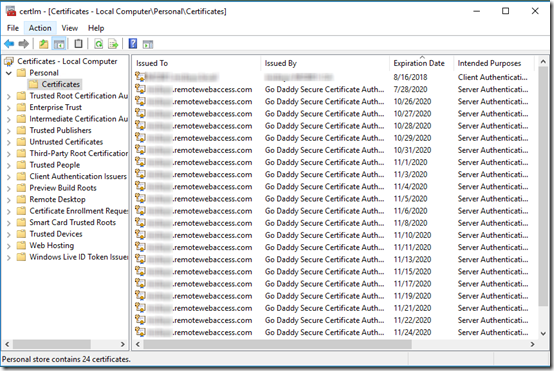Click the Forward arrow toolbar icon
Screen dimensions: 554x371
click(x=24, y=44)
